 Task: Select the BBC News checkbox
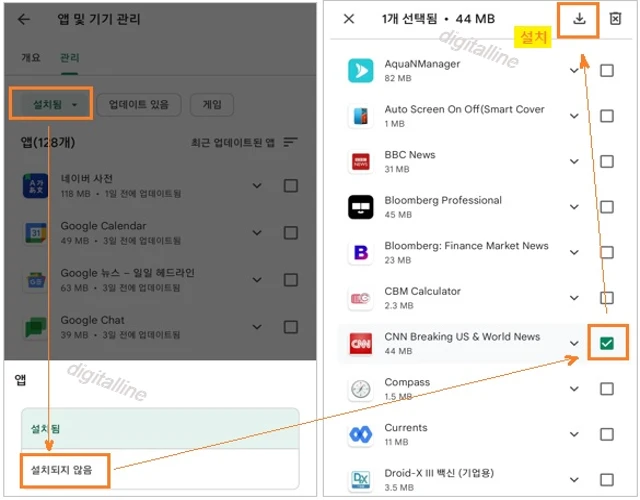[x=607, y=162]
